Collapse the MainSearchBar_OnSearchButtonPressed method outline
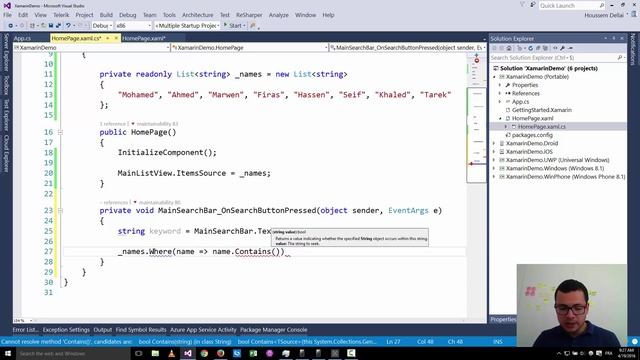This screenshot has width=640, height=360. pyautogui.click(x=60, y=211)
